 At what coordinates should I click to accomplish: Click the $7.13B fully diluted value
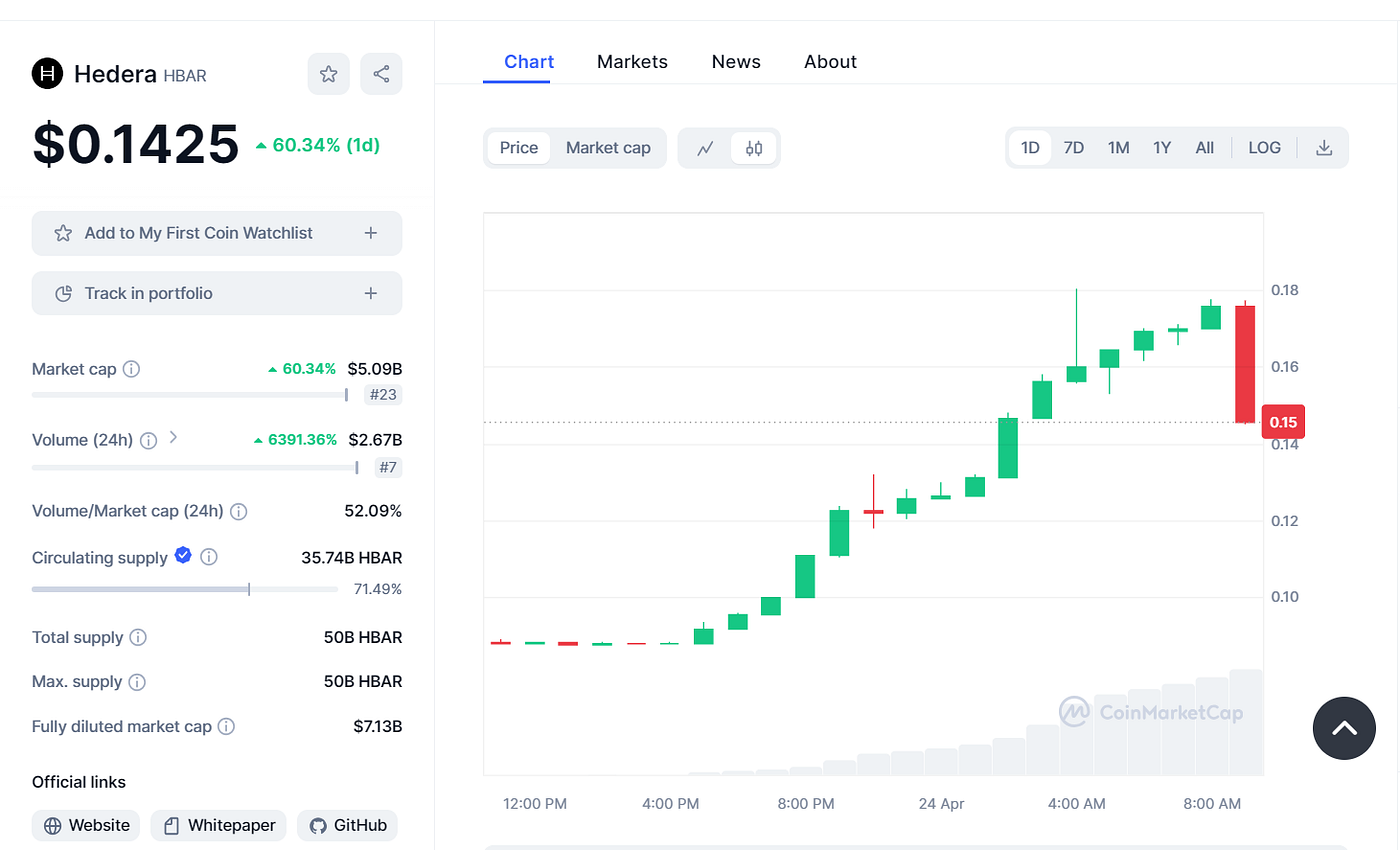point(378,727)
